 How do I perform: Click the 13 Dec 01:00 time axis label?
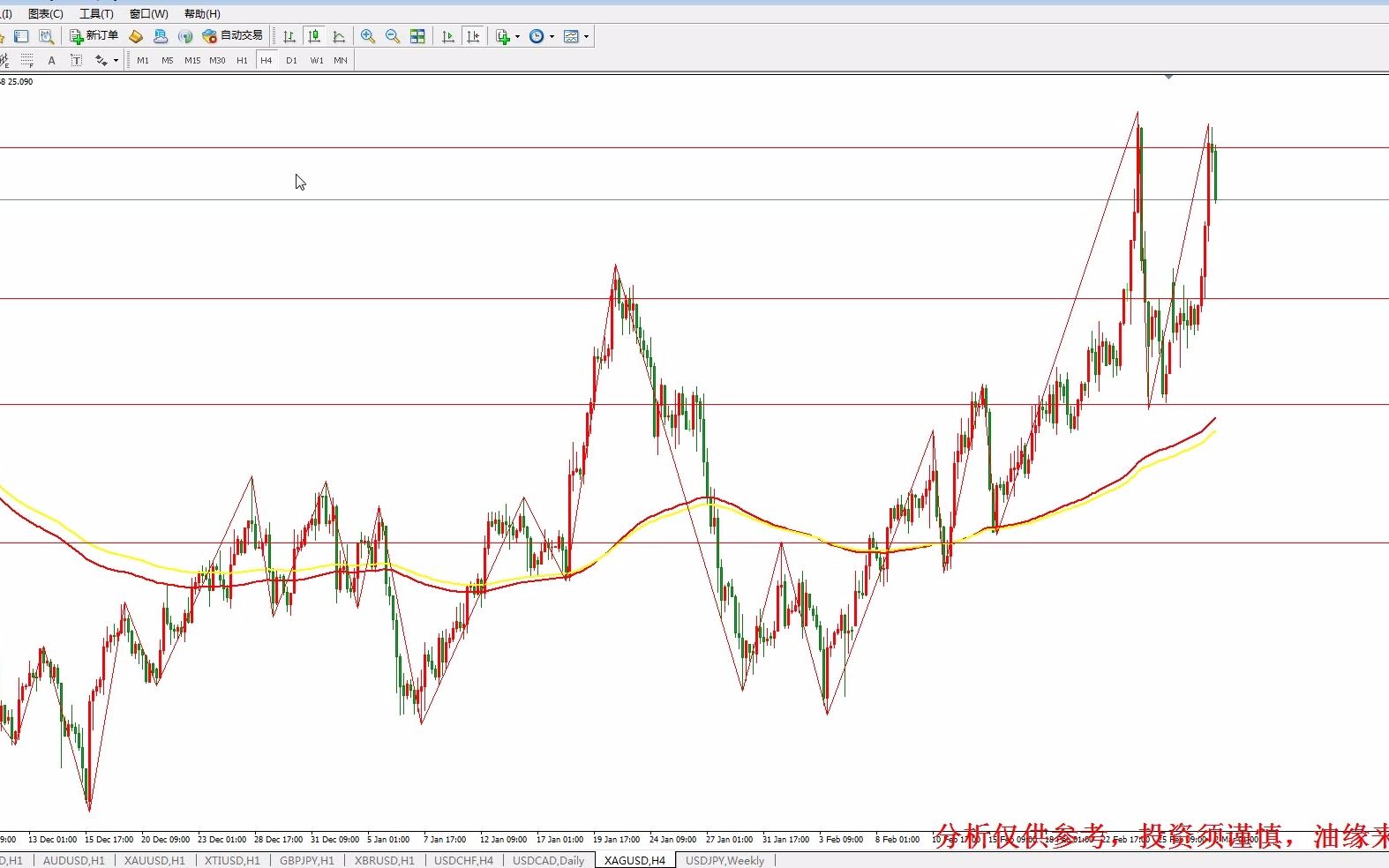click(53, 840)
